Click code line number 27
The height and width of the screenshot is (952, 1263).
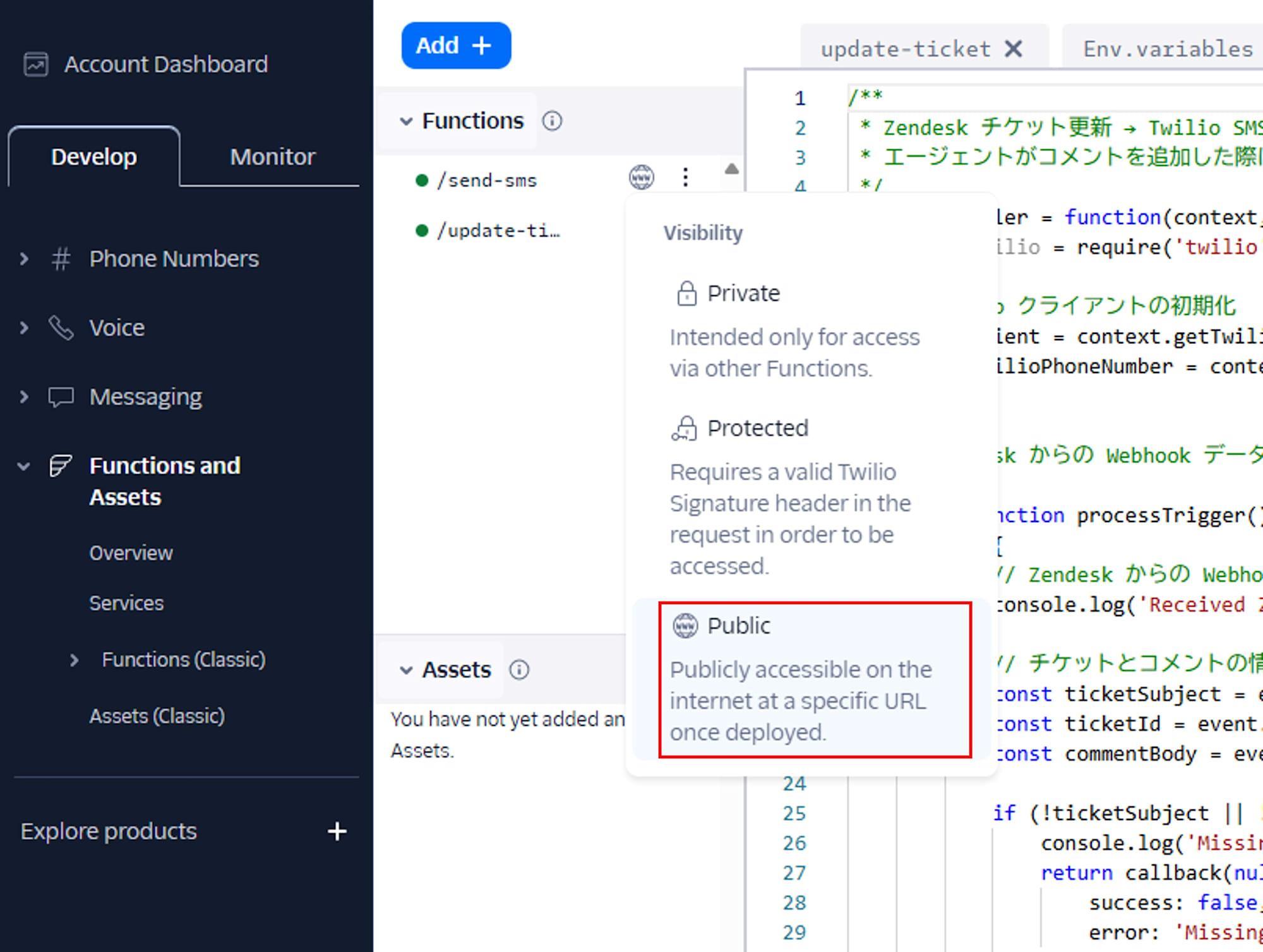coord(794,872)
